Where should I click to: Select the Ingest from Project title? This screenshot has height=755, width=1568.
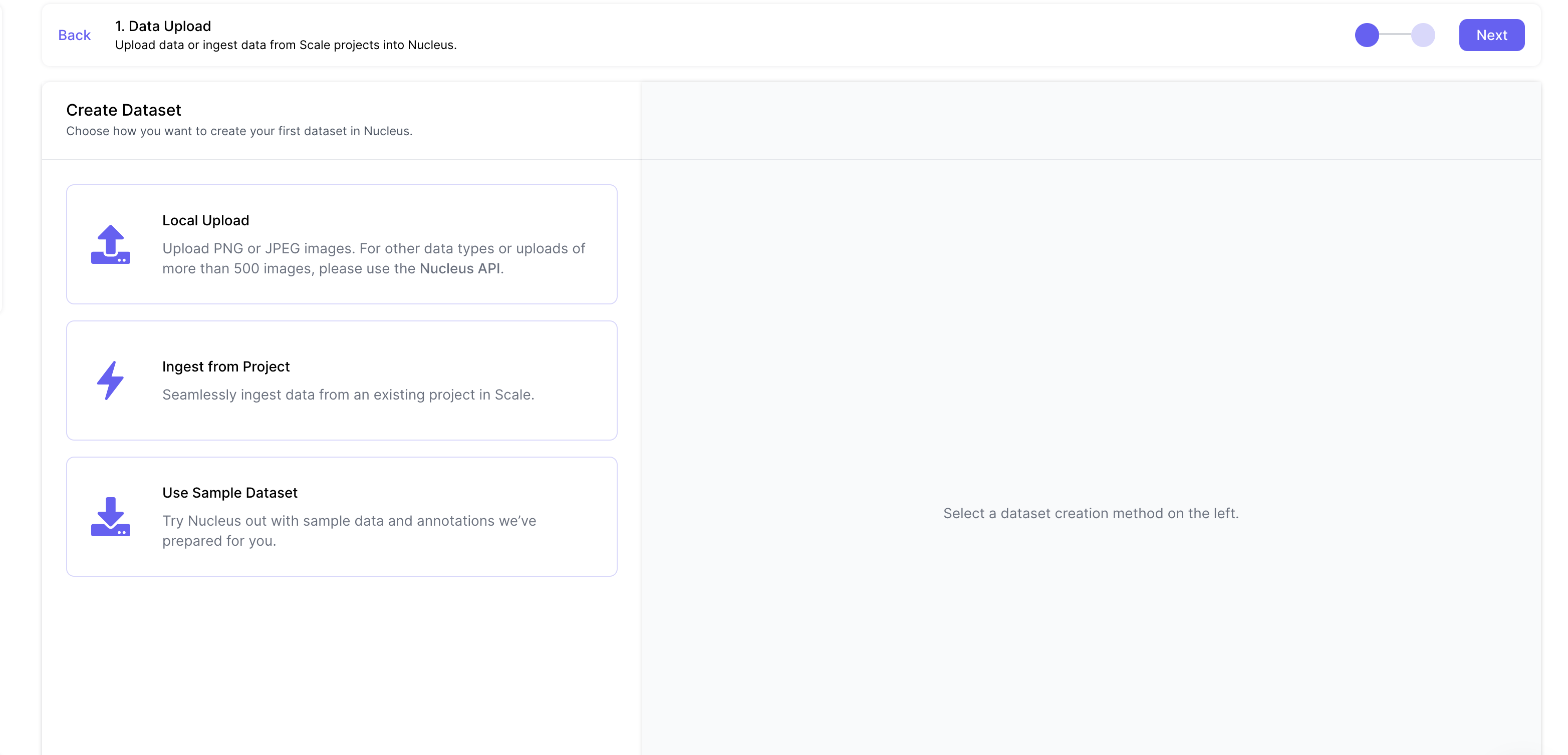pos(226,366)
